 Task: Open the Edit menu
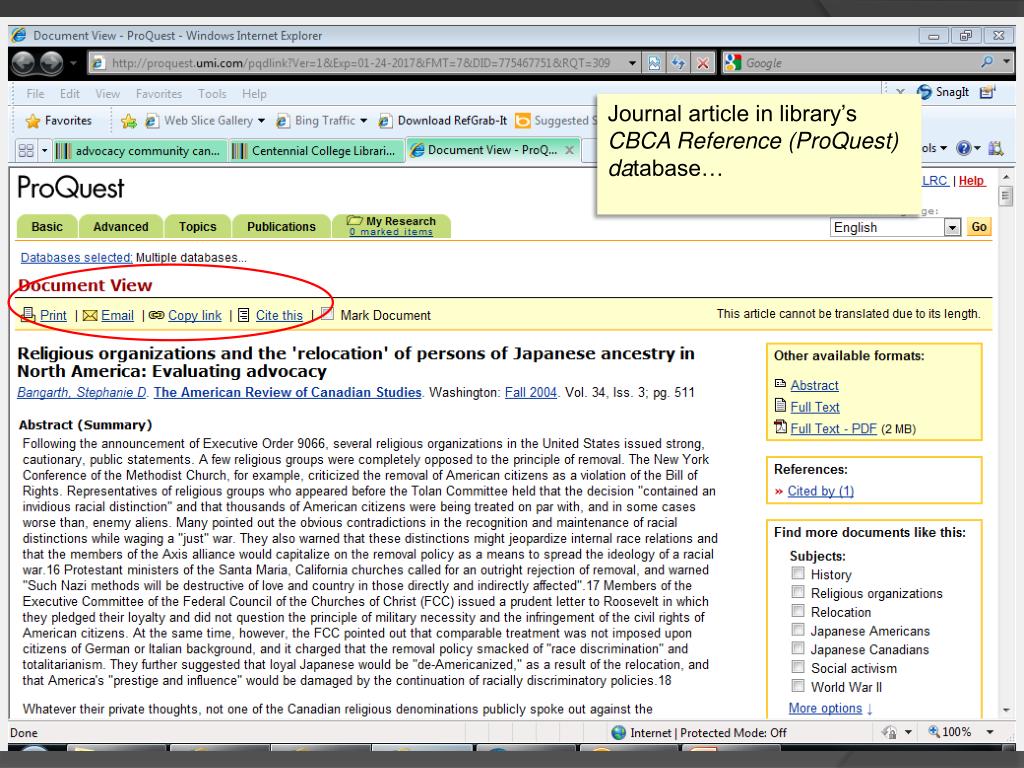(x=70, y=94)
